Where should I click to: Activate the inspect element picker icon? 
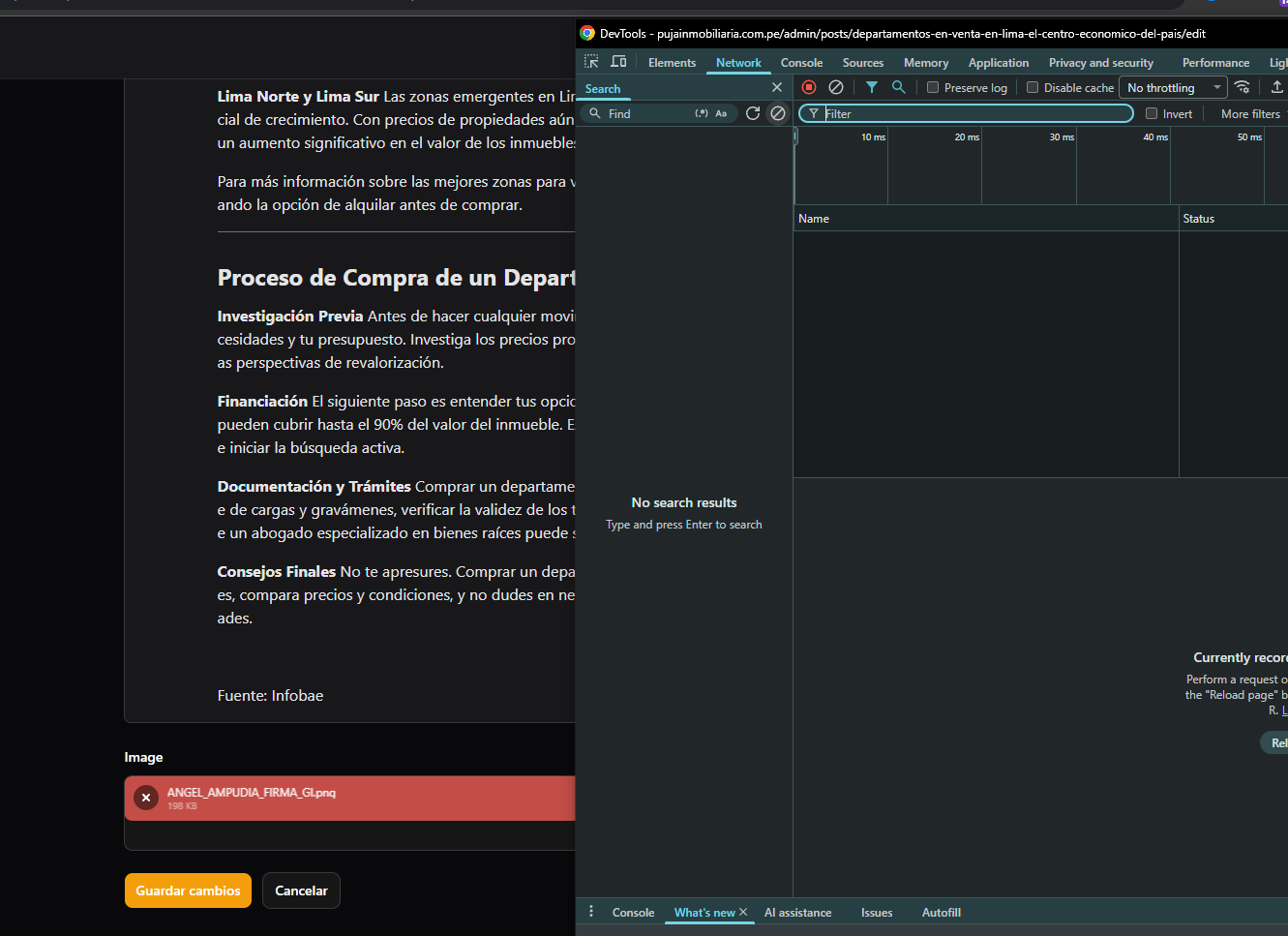591,62
